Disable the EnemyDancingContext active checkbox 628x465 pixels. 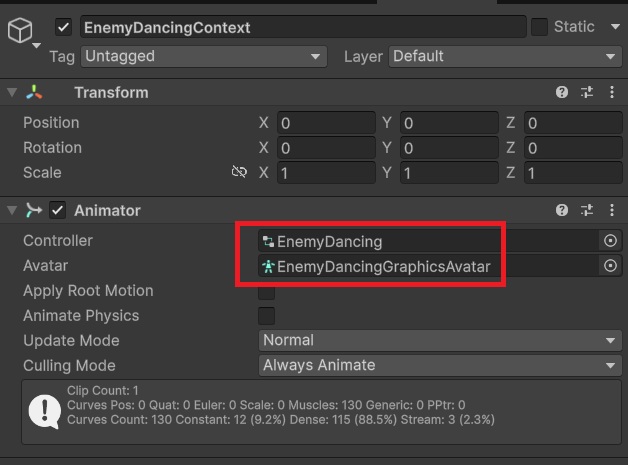64,27
